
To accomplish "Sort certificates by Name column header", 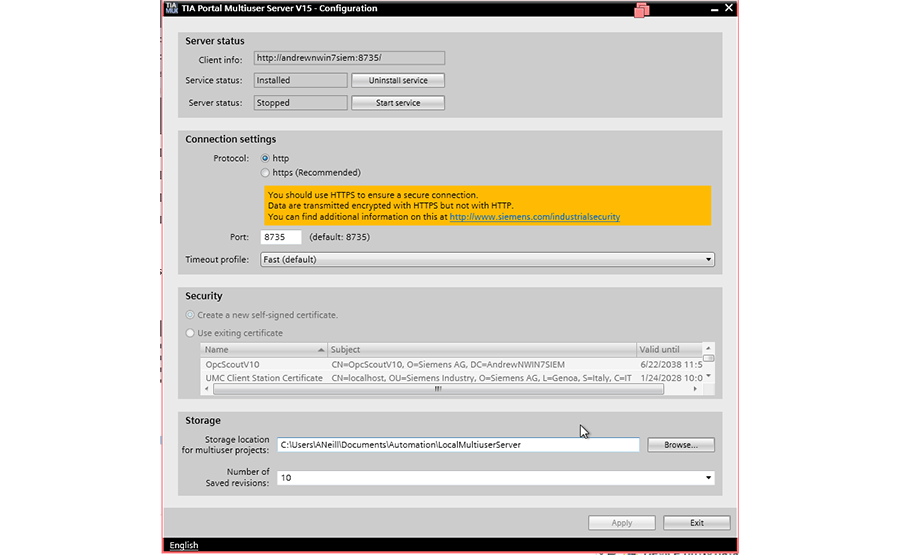I will [264, 350].
